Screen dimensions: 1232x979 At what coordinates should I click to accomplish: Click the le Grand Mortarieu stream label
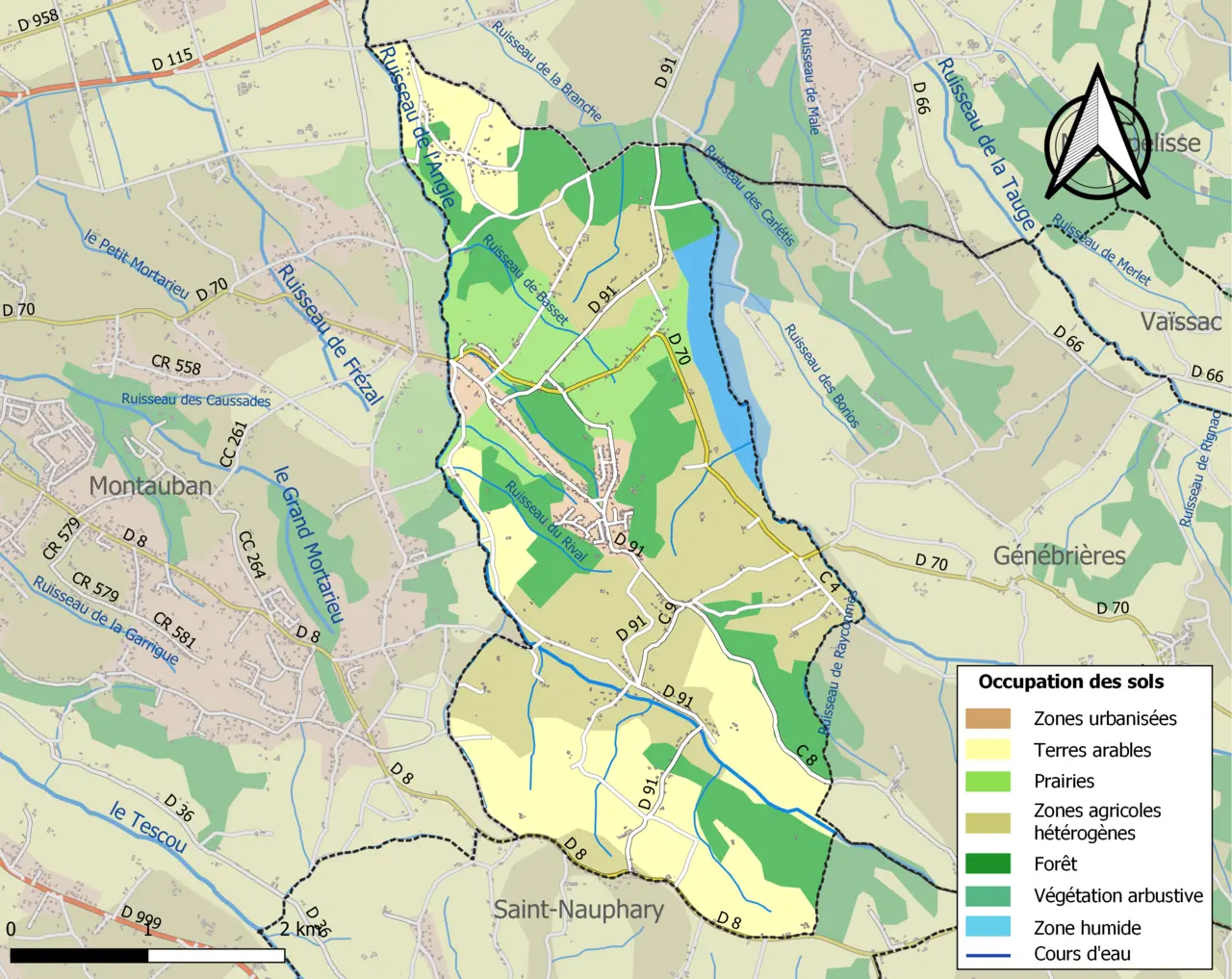pos(308,545)
